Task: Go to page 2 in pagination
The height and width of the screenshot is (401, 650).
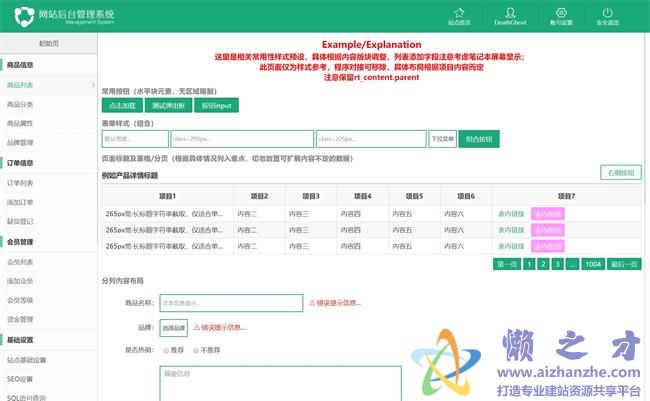Action: click(543, 264)
